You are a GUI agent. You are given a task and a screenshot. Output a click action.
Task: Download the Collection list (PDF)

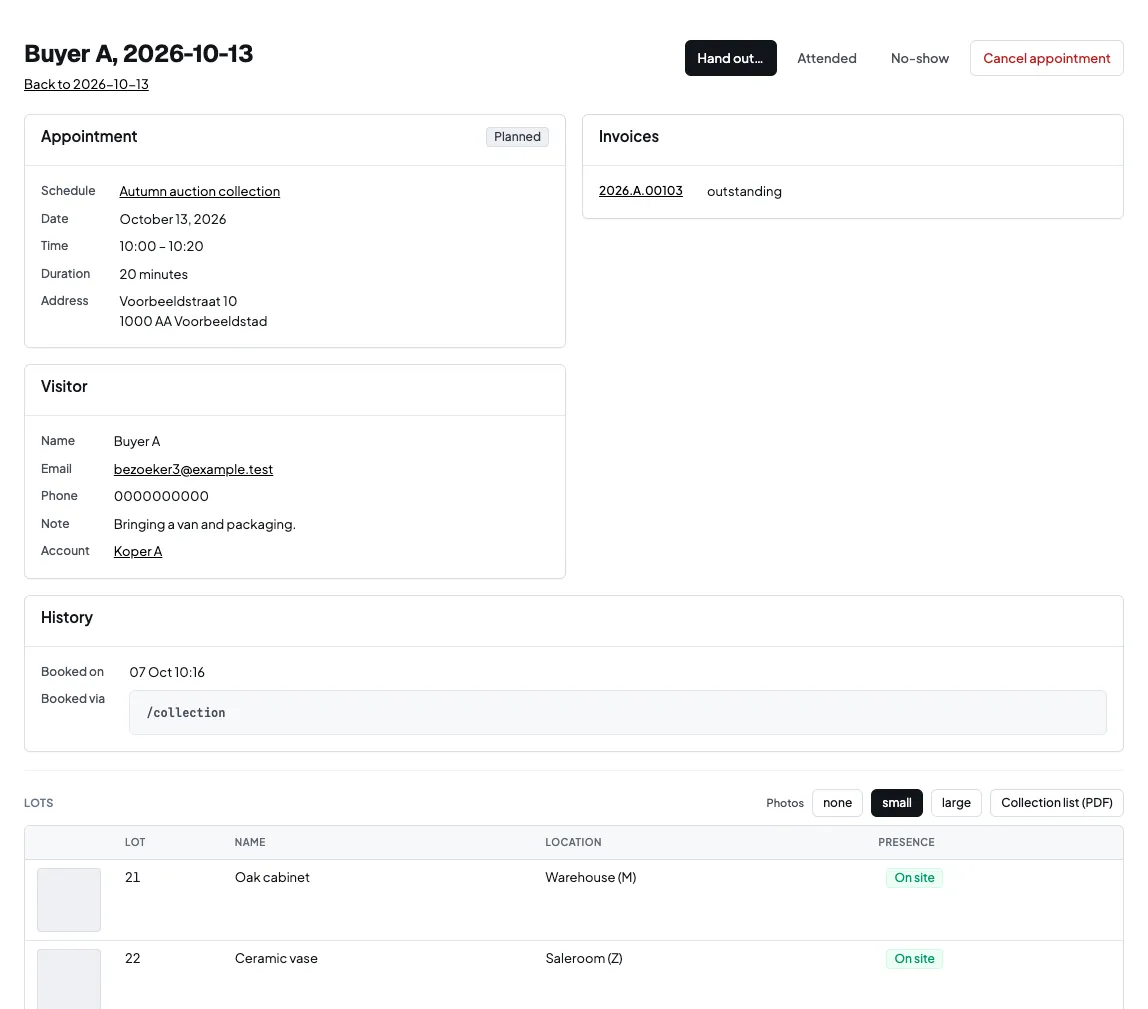point(1056,803)
